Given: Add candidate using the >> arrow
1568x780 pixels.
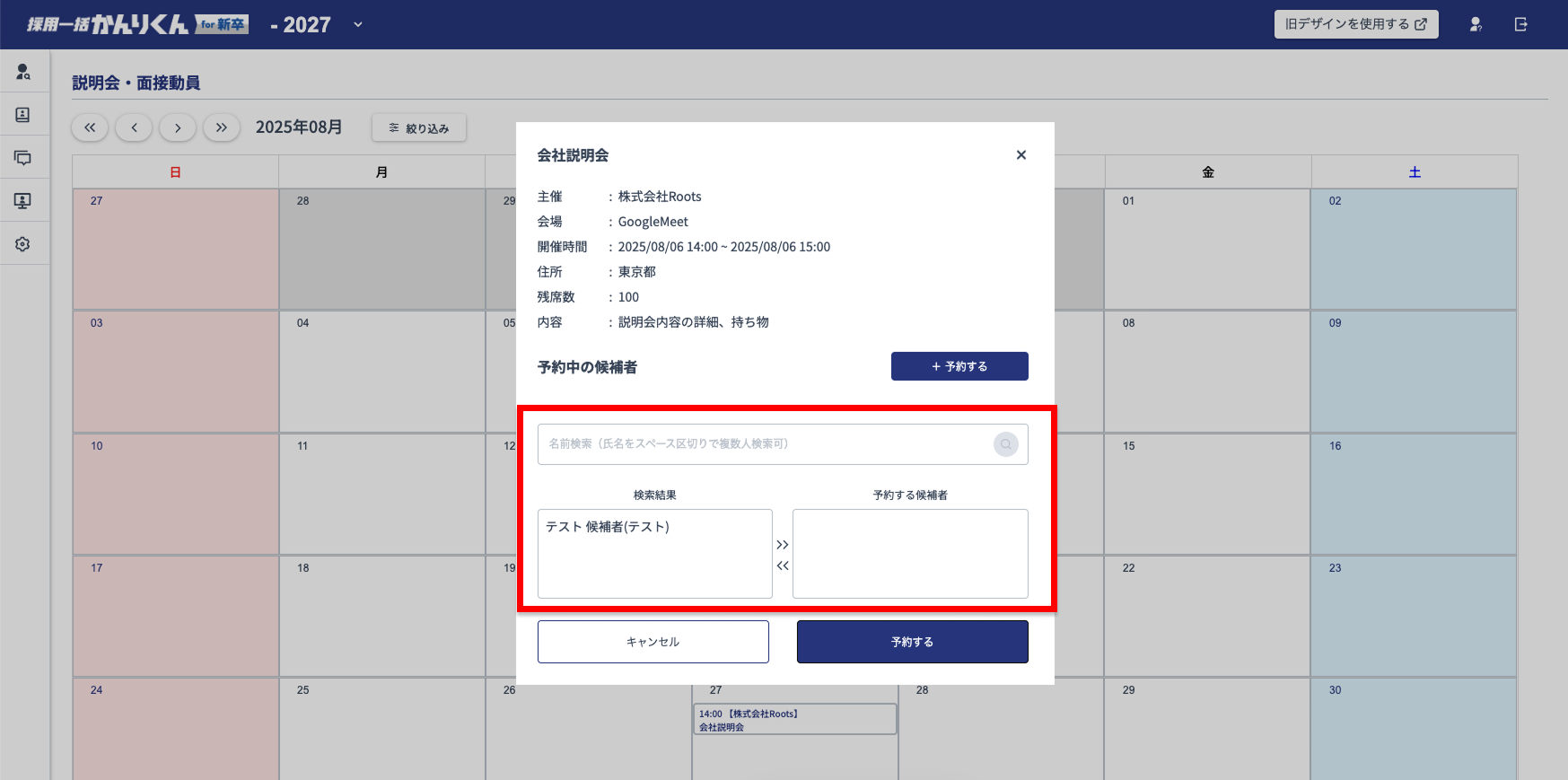Looking at the screenshot, I should [783, 545].
